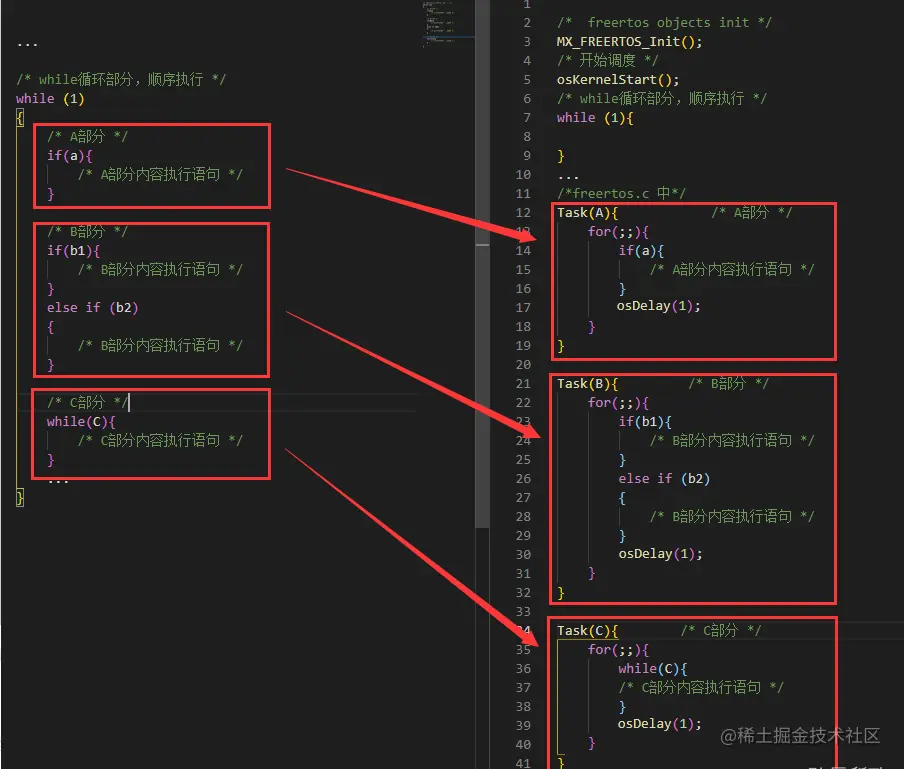Click line number 20 in the gutter
This screenshot has width=904, height=769.
tap(523, 365)
